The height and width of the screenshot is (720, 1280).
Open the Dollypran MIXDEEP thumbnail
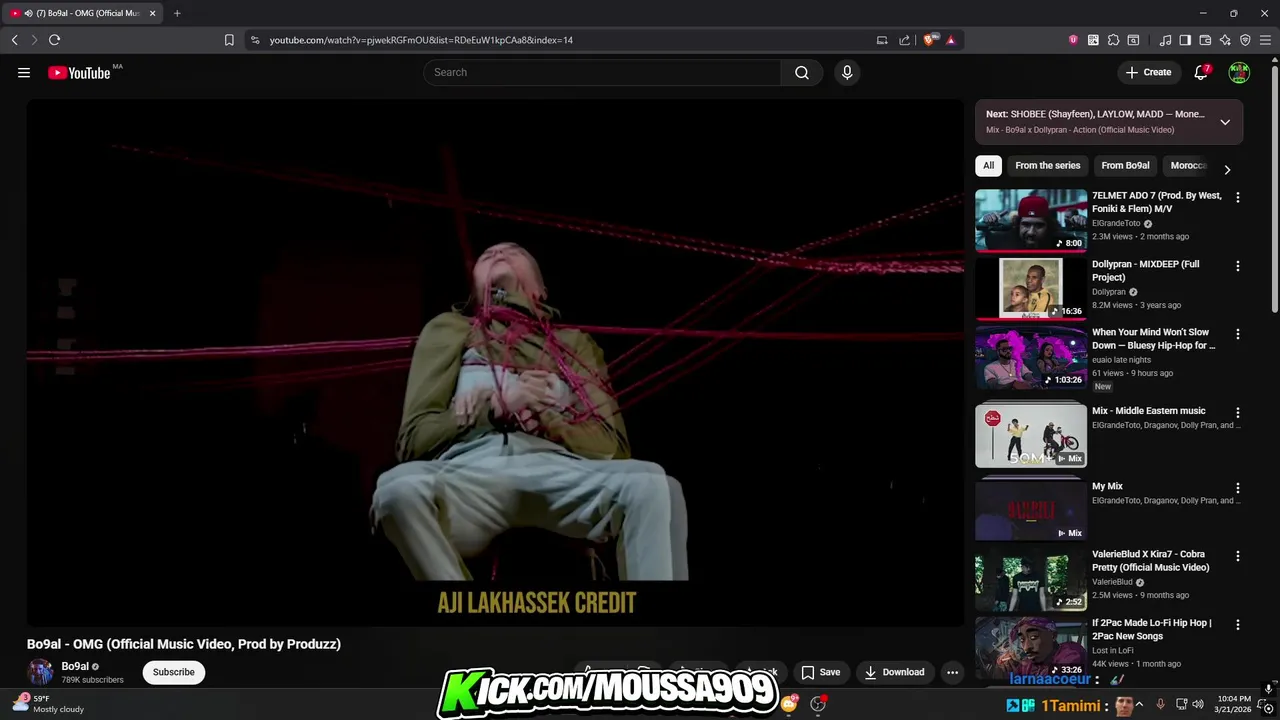1031,289
